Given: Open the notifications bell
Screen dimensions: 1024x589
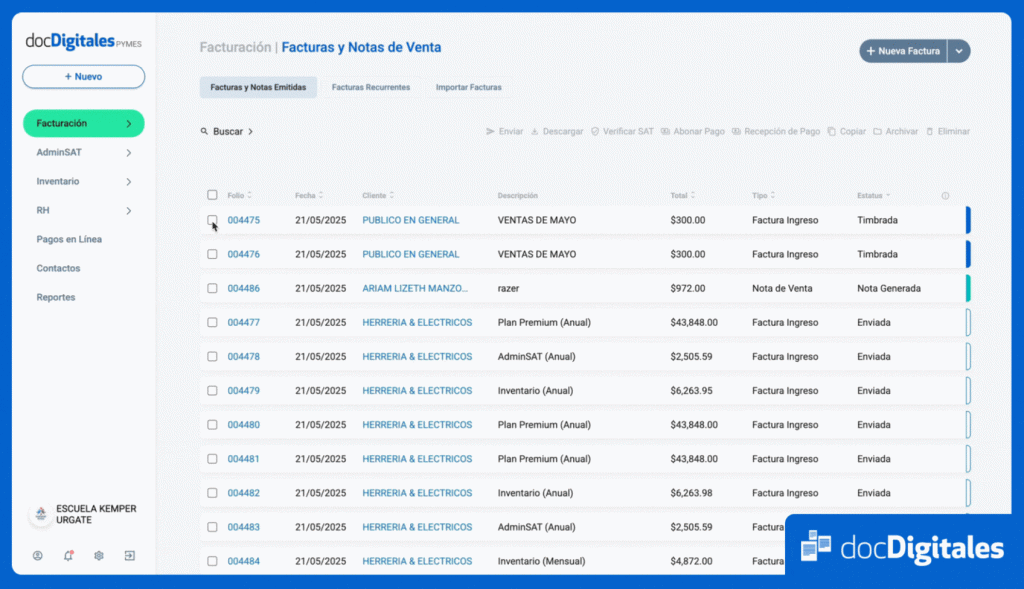Looking at the screenshot, I should 68,556.
